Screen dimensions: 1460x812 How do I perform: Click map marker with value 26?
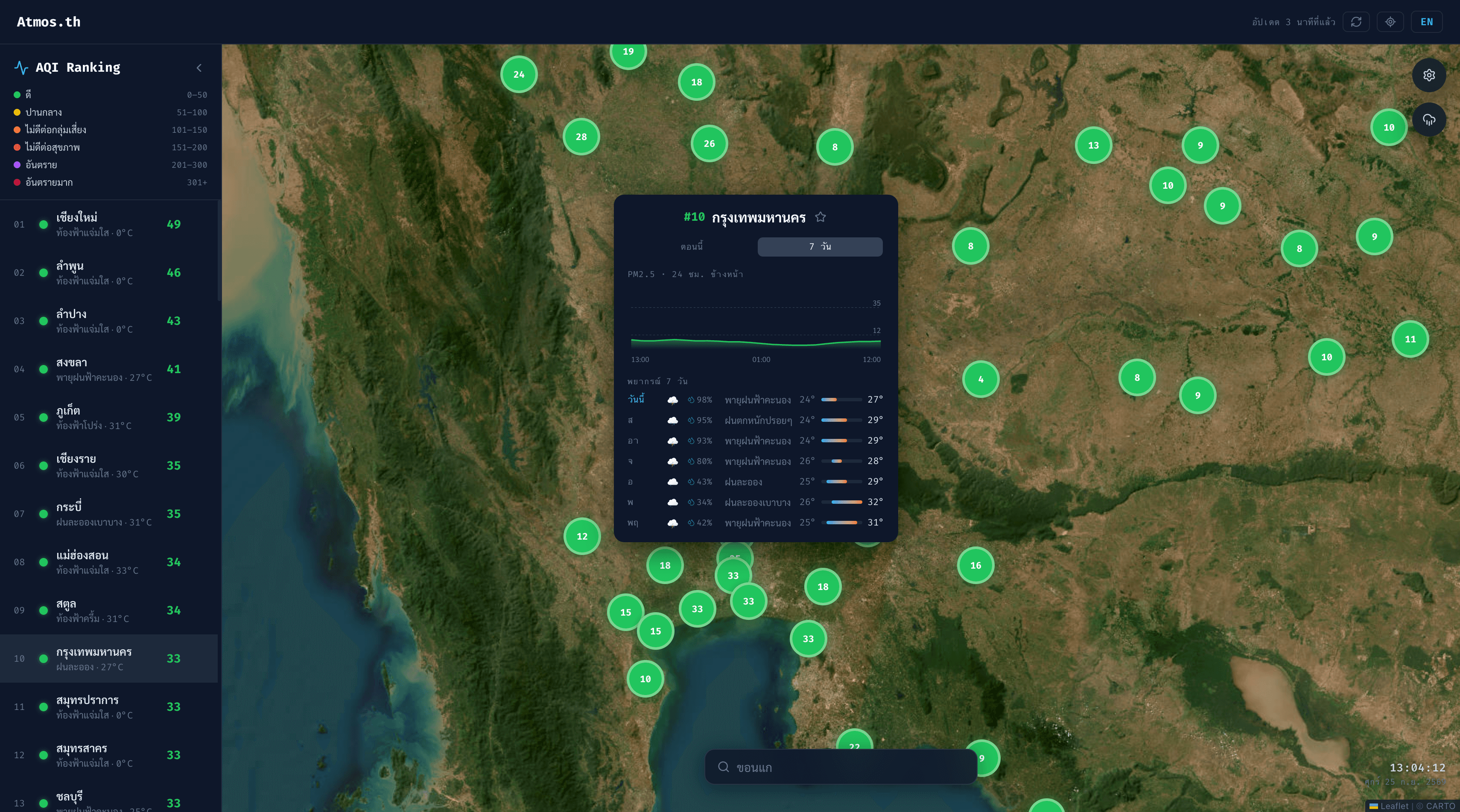709,143
